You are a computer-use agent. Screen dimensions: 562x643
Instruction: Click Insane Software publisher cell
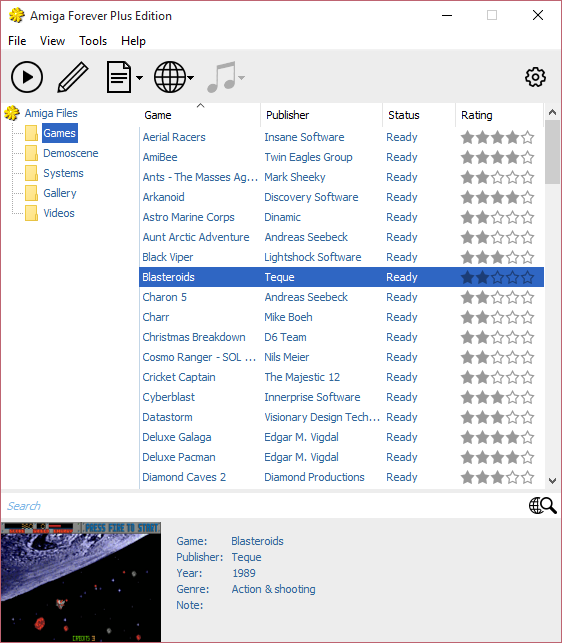point(304,137)
